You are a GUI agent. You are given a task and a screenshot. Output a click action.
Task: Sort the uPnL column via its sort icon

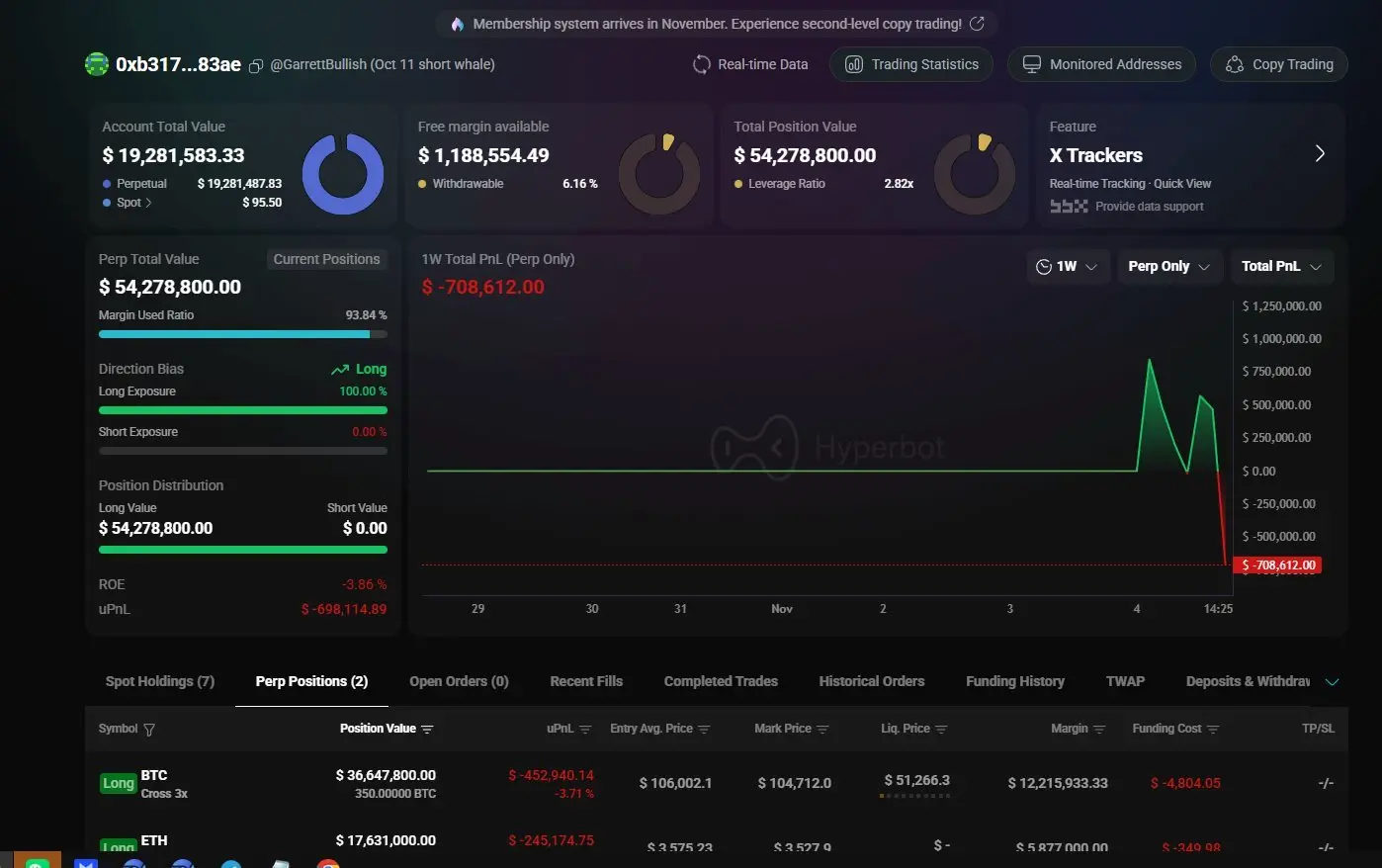pyautogui.click(x=585, y=730)
